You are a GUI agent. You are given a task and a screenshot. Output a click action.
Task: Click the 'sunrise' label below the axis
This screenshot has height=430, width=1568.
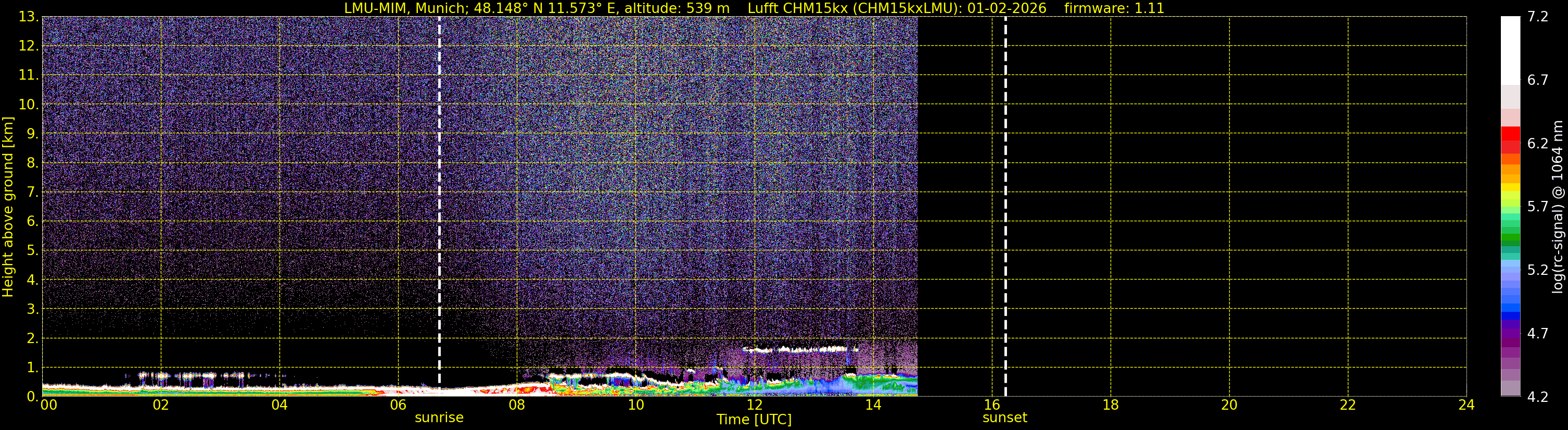pyautogui.click(x=439, y=418)
